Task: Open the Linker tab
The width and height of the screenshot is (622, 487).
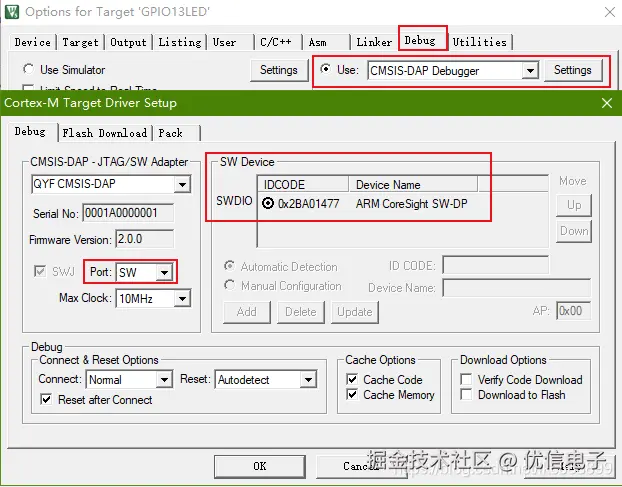Action: click(374, 42)
